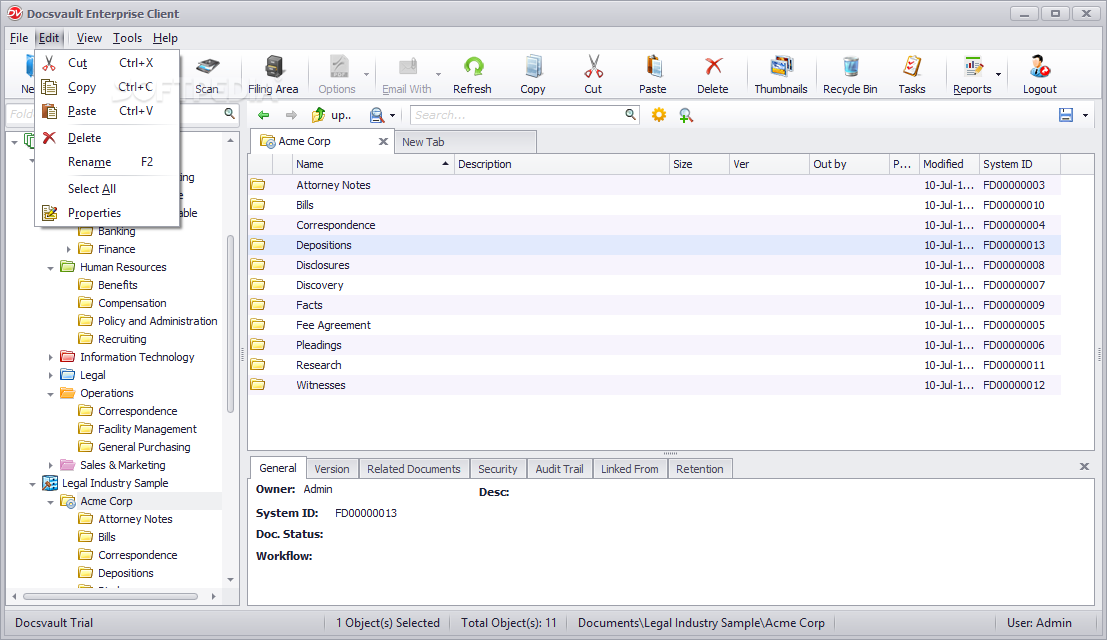1107x640 pixels.
Task: Switch to the Version tab
Action: coord(332,469)
